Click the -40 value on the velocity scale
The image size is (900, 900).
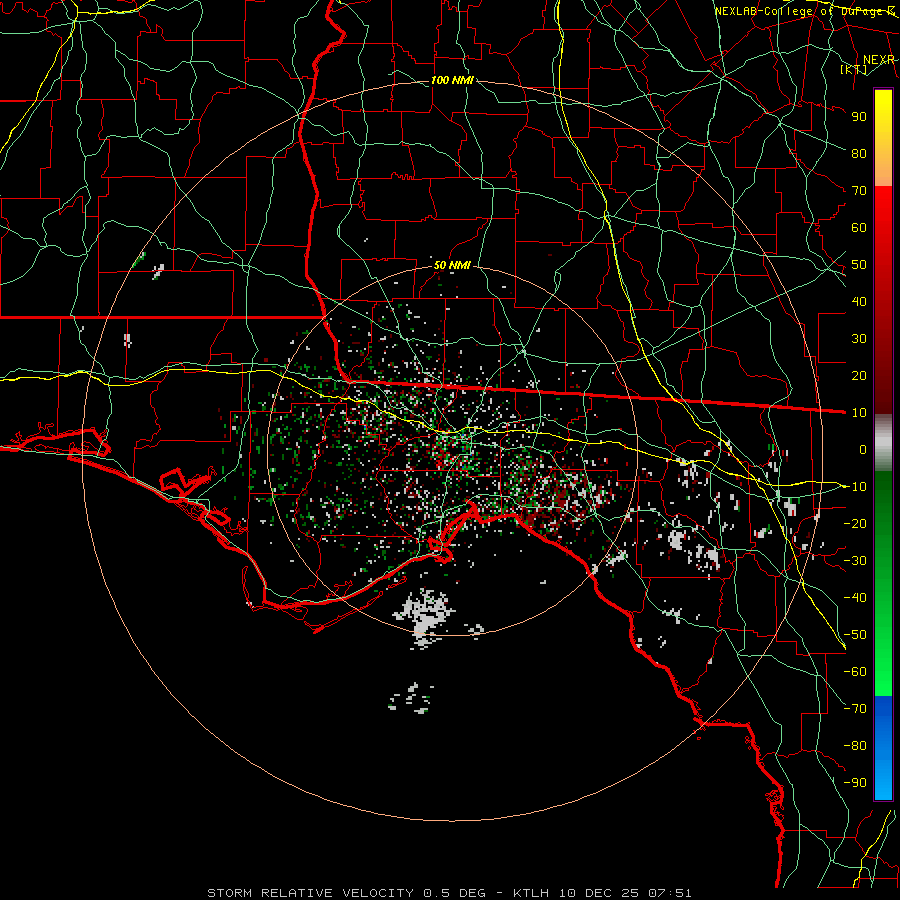[855, 598]
